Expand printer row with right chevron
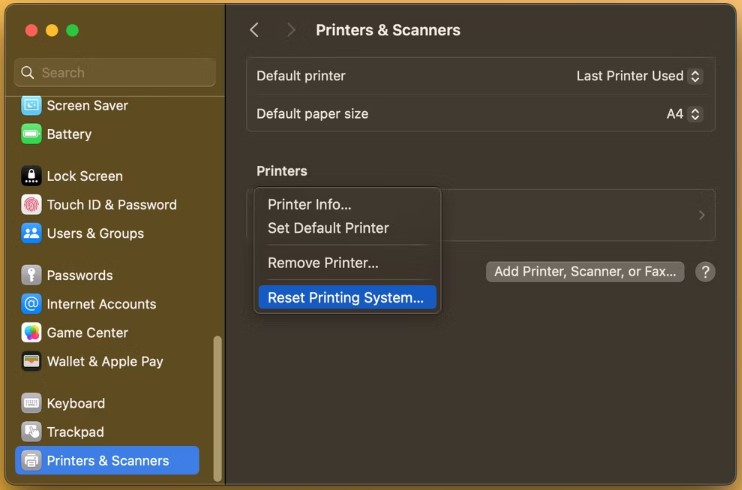Image resolution: width=742 pixels, height=490 pixels. 702,215
